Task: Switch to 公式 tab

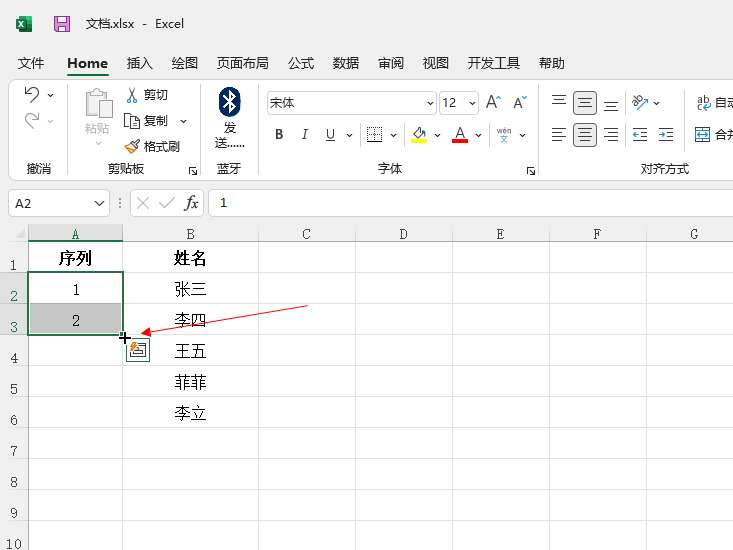Action: click(x=301, y=63)
